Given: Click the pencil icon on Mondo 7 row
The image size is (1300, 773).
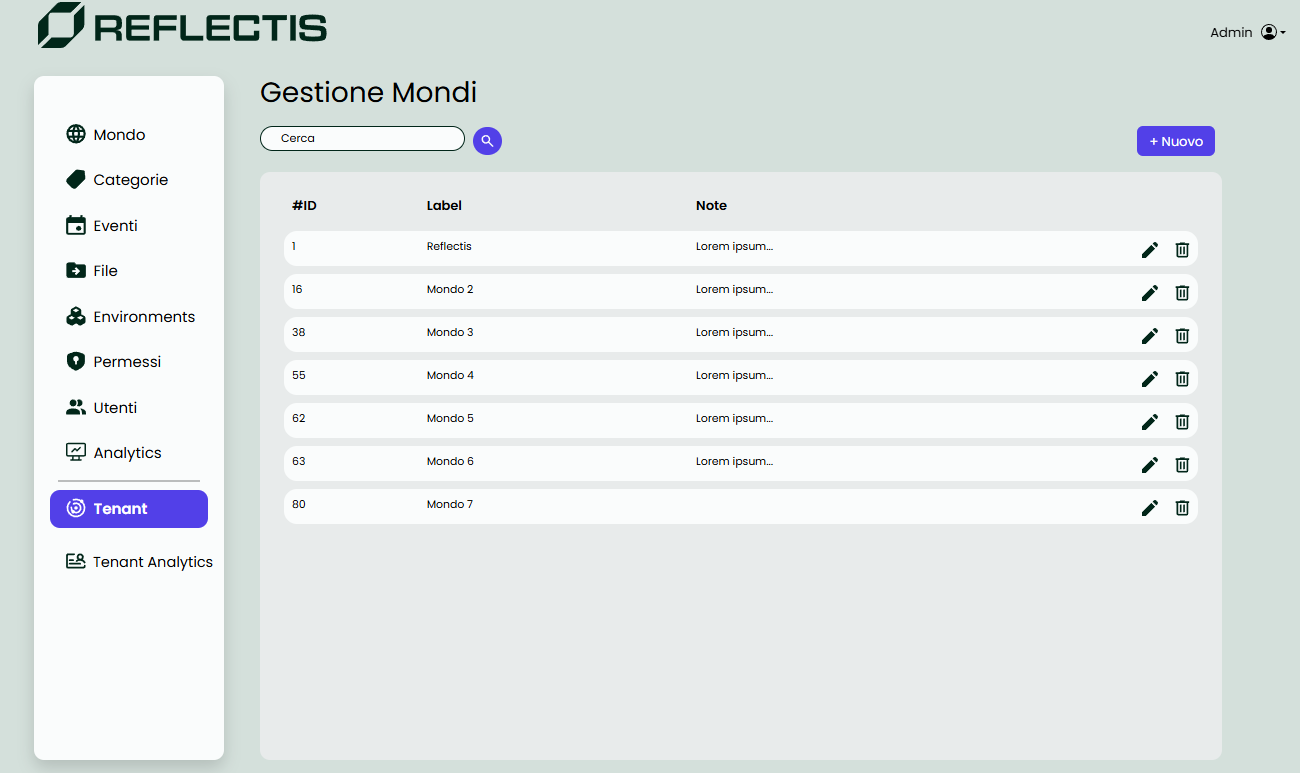Looking at the screenshot, I should pos(1150,508).
